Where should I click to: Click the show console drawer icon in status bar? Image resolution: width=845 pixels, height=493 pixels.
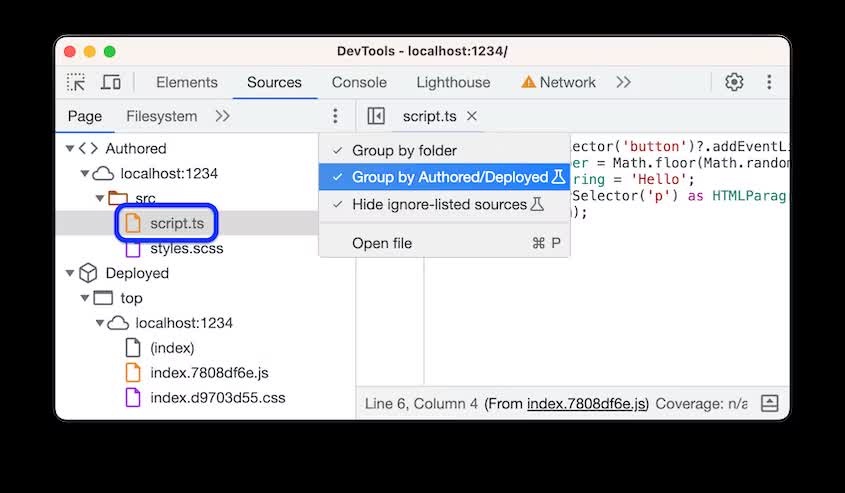pyautogui.click(x=769, y=403)
